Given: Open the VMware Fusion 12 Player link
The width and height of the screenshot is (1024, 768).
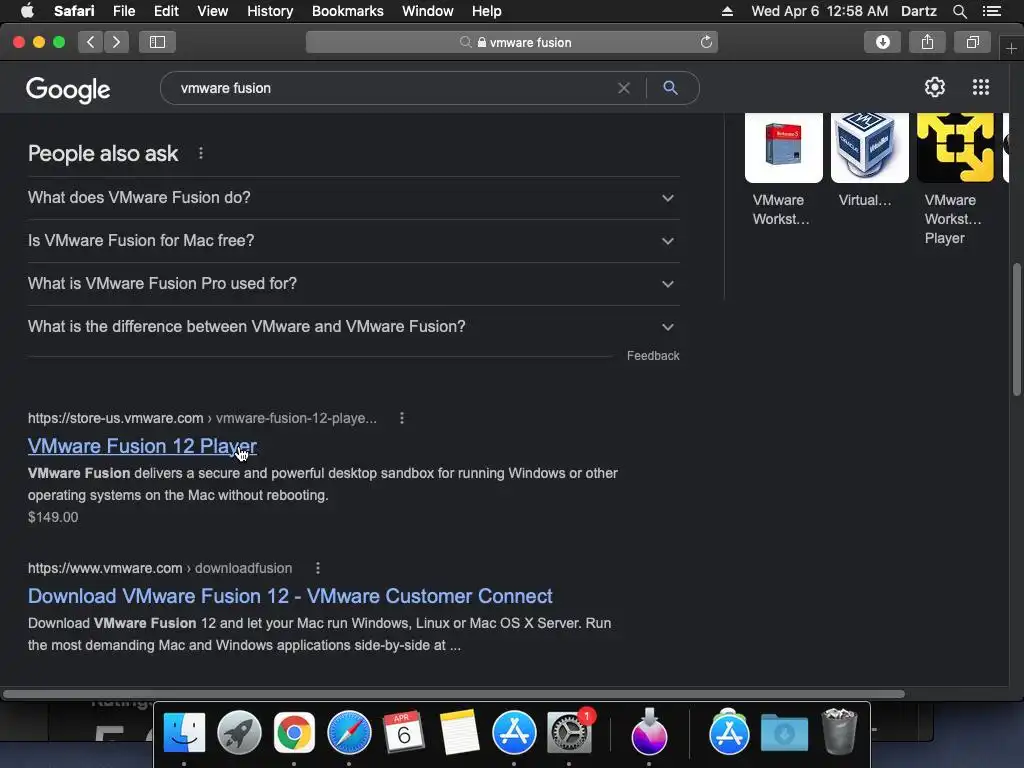Looking at the screenshot, I should pyautogui.click(x=142, y=446).
